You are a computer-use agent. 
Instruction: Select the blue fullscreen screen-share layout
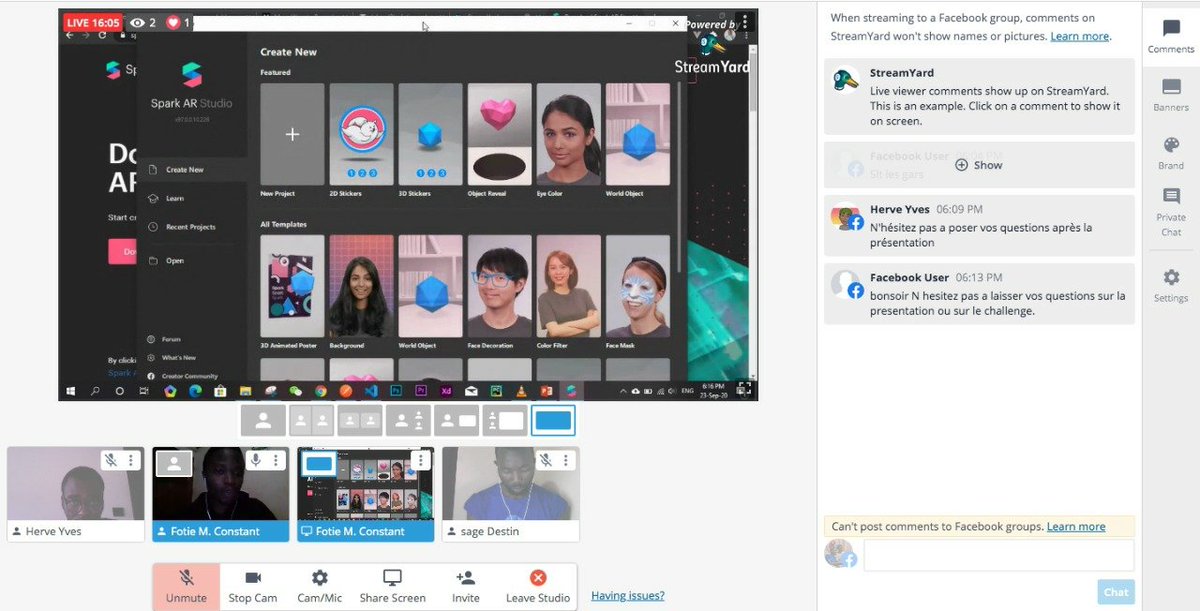pos(553,421)
